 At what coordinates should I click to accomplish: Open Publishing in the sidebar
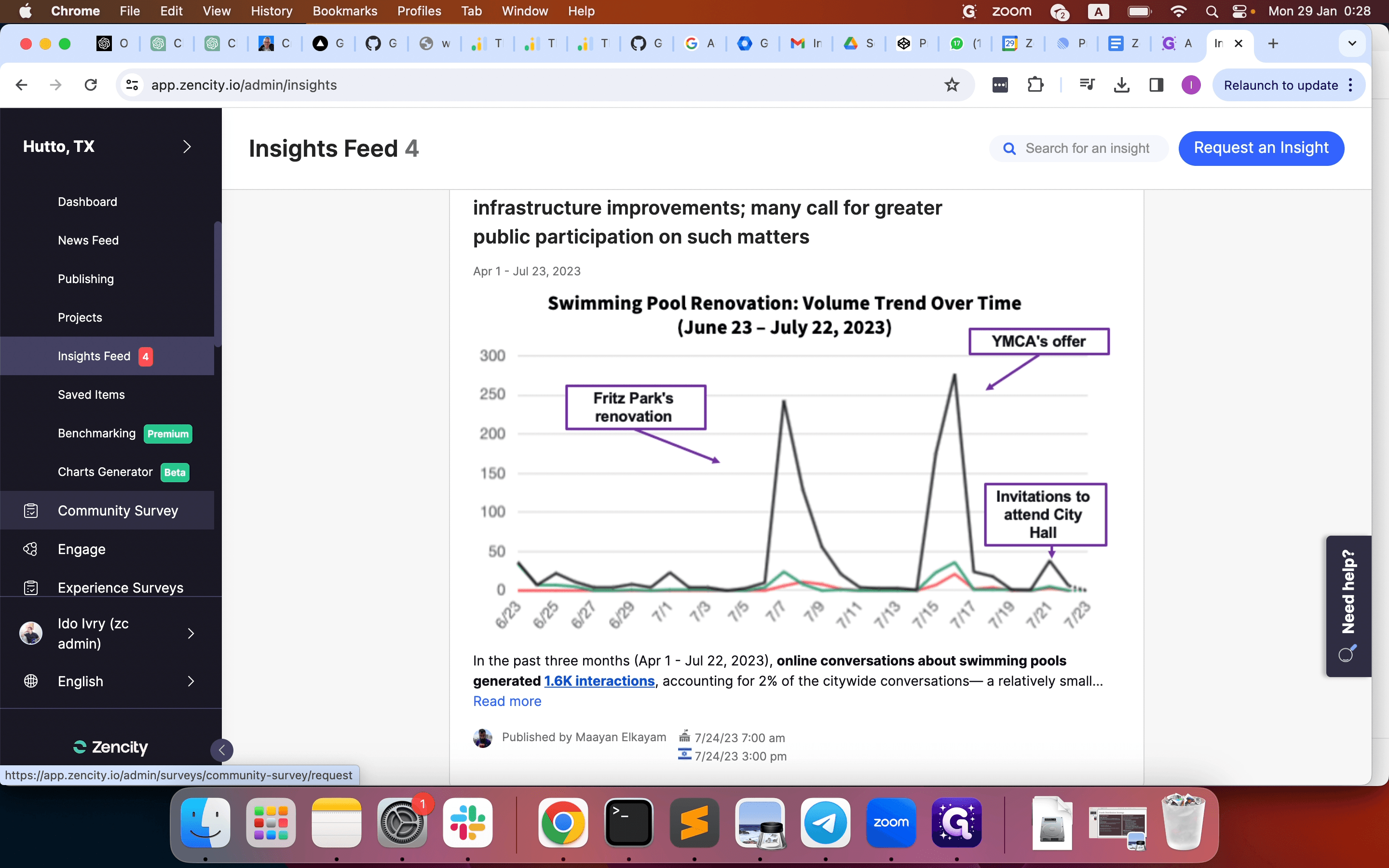coord(86,279)
